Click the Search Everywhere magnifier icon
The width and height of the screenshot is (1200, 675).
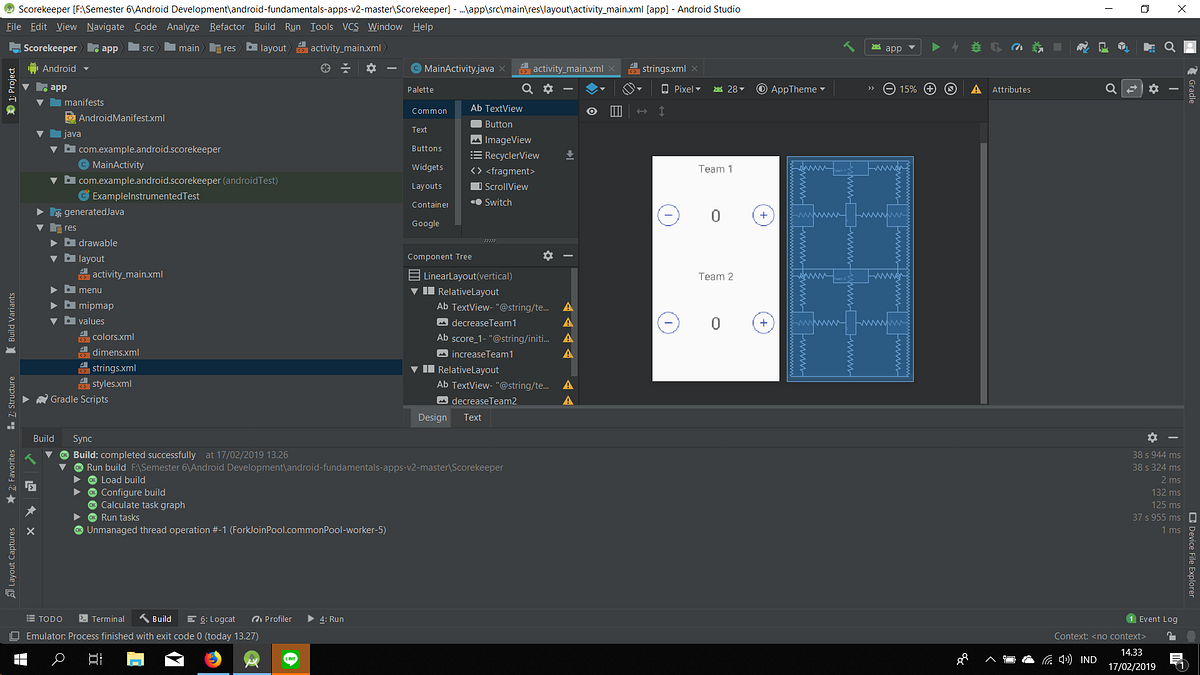1170,47
